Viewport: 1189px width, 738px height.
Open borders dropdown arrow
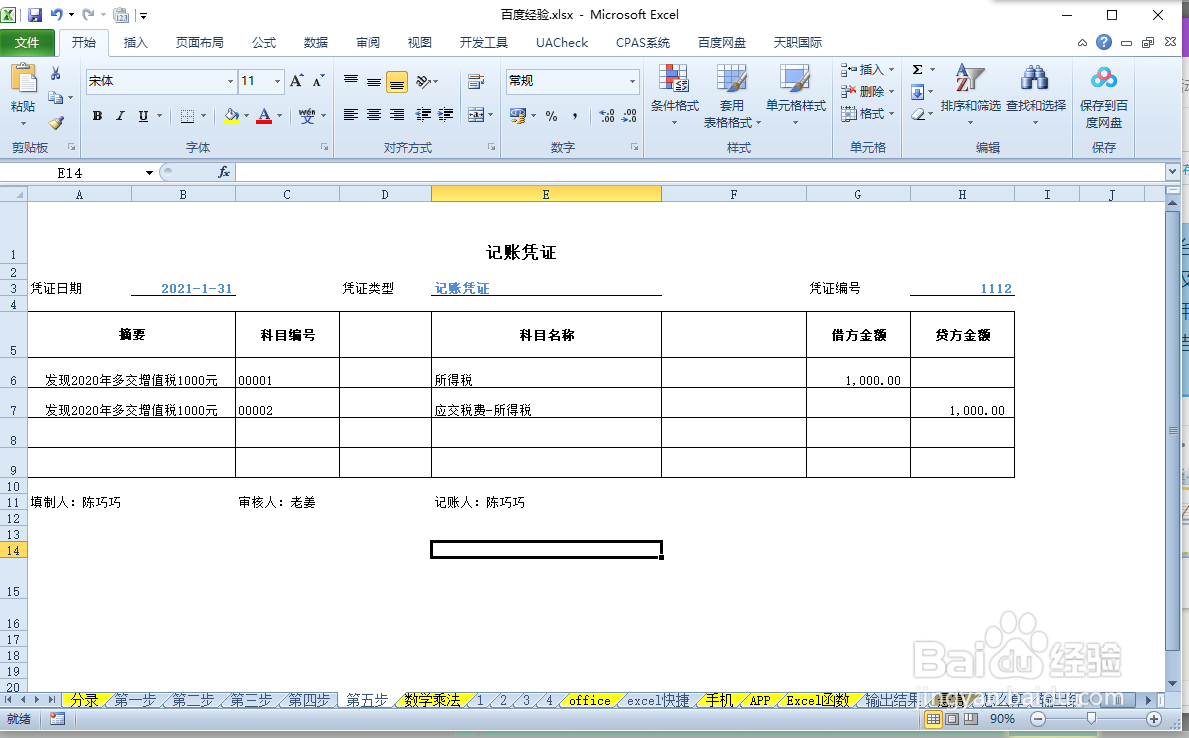[203, 116]
